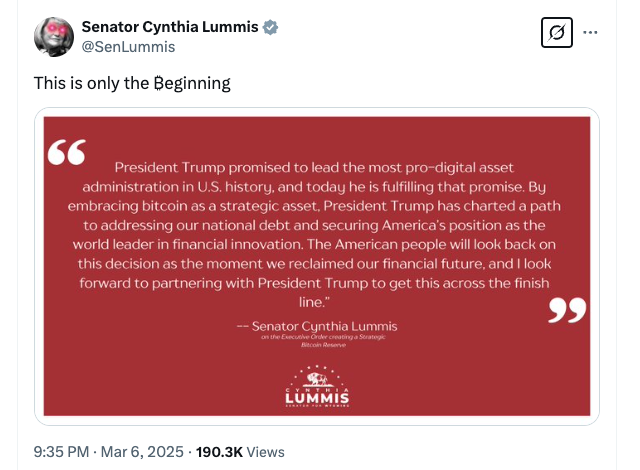
Task: Open the red quote image card
Action: coord(316,265)
